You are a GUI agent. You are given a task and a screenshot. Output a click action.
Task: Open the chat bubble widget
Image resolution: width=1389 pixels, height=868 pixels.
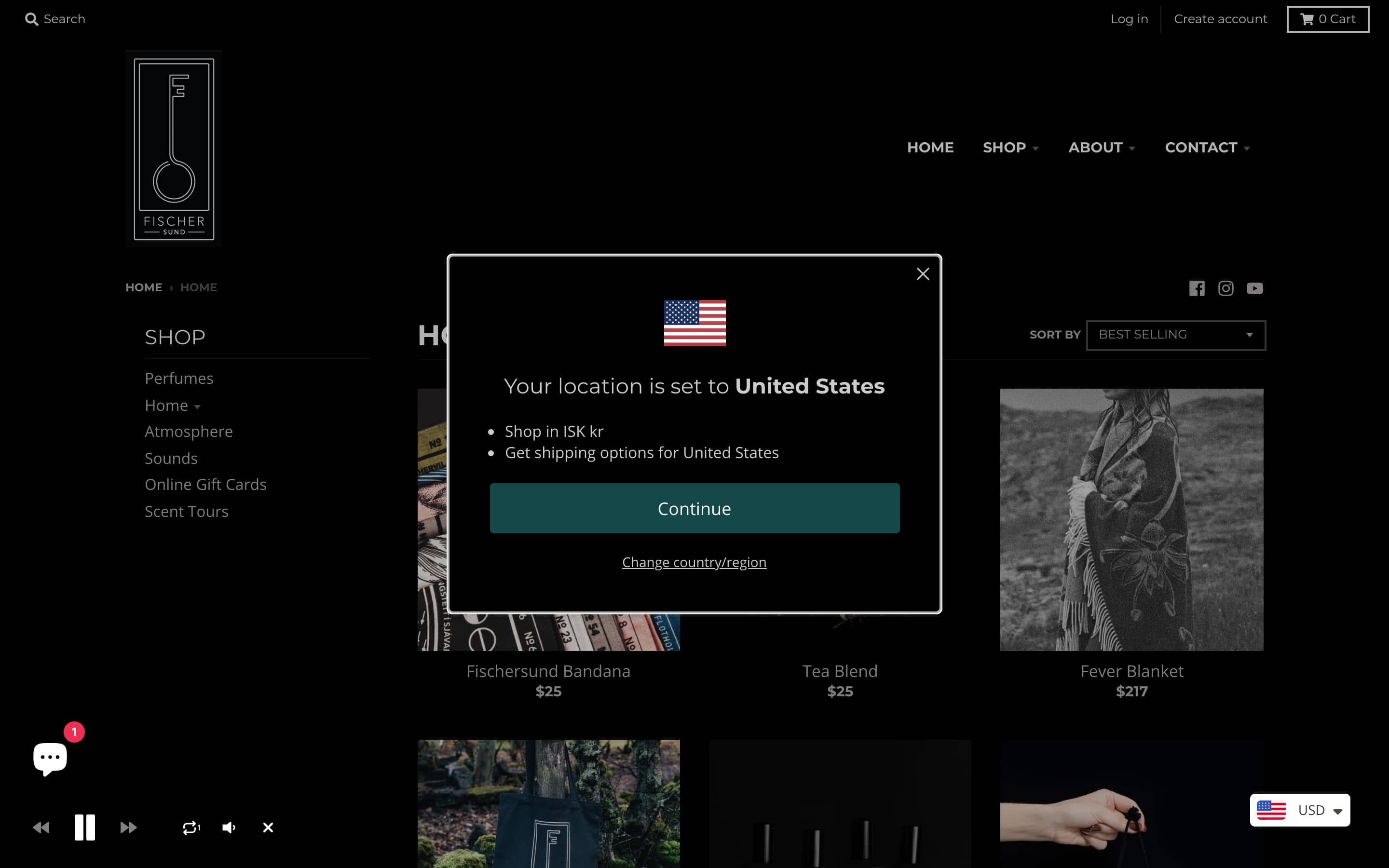[51, 758]
